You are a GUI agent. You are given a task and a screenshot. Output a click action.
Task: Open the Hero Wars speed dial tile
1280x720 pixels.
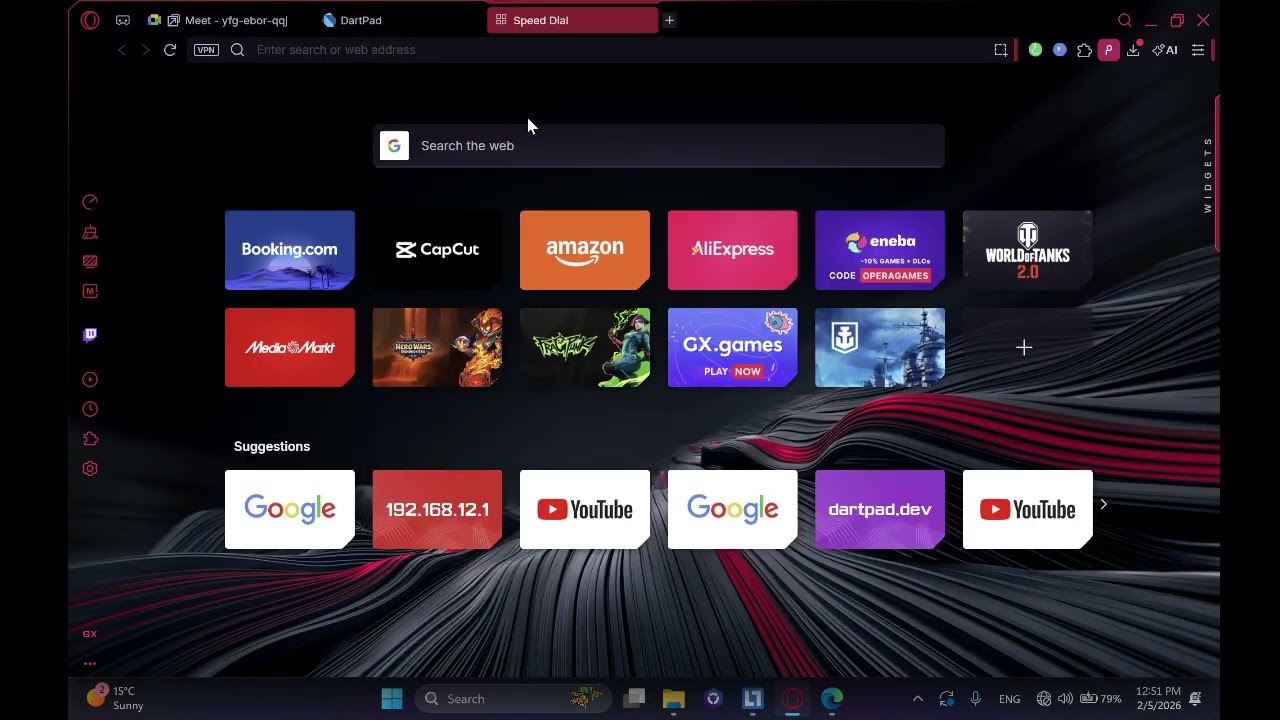(437, 347)
